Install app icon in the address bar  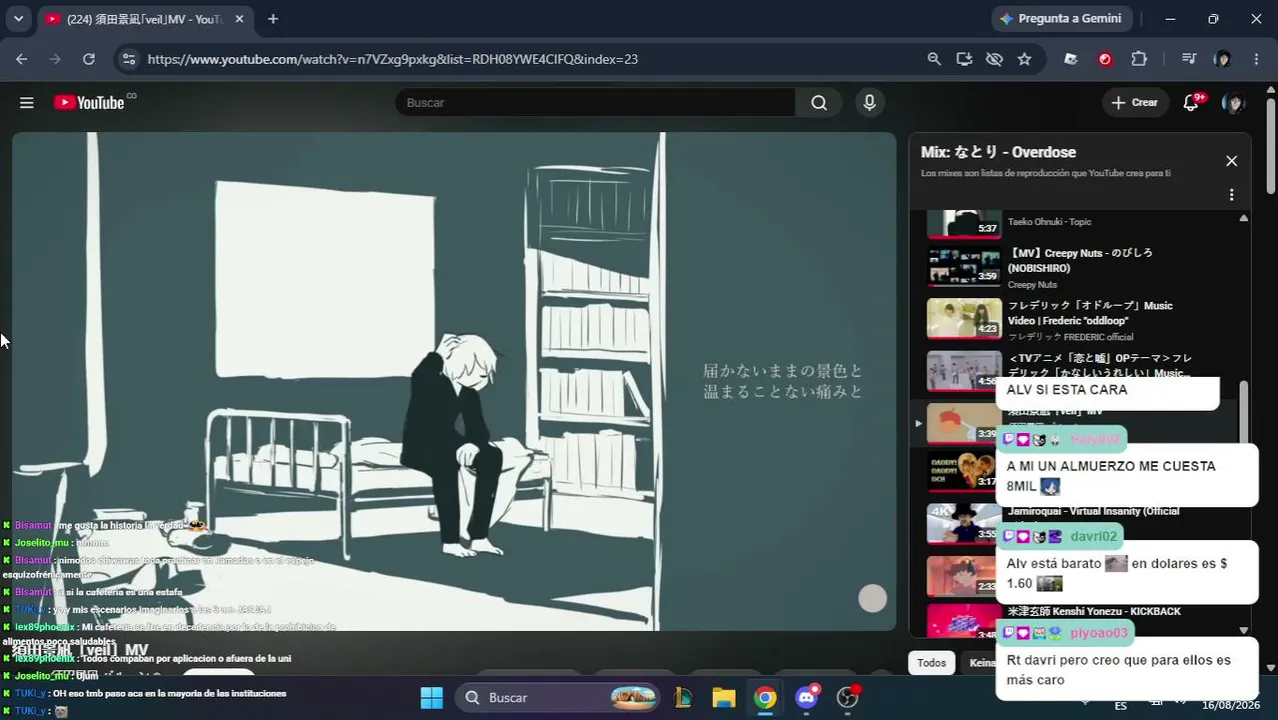(964, 59)
